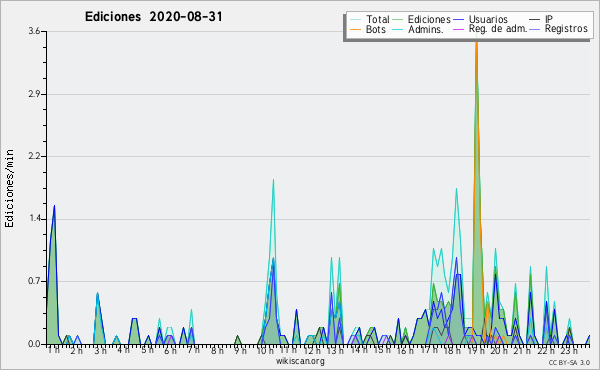Click the blue peak at 1 h

click(x=54, y=206)
